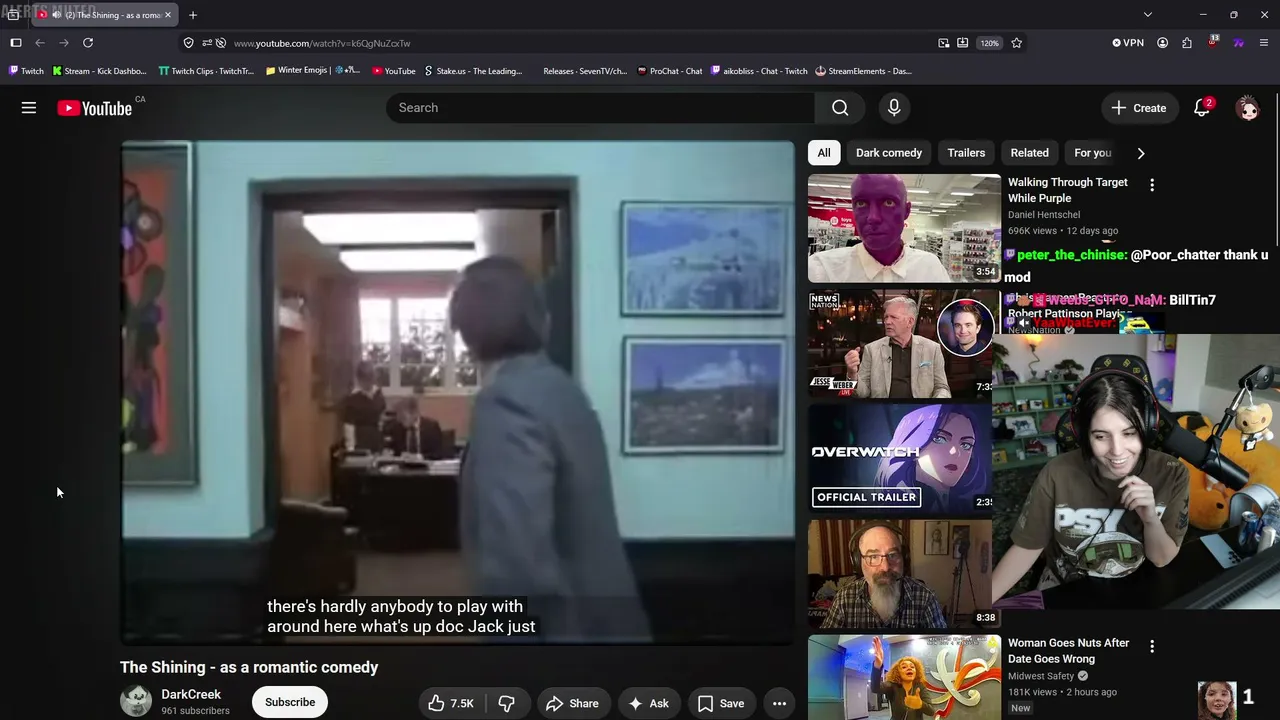
Task: Click the YouTube search input field
Action: [600, 108]
